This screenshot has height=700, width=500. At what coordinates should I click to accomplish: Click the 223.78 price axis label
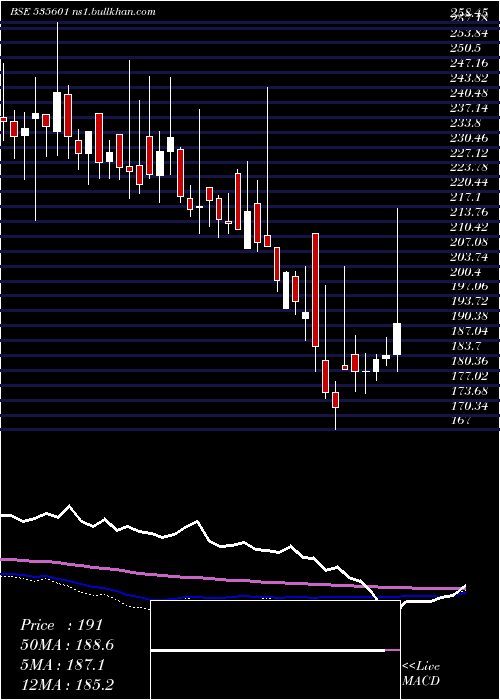tap(468, 167)
